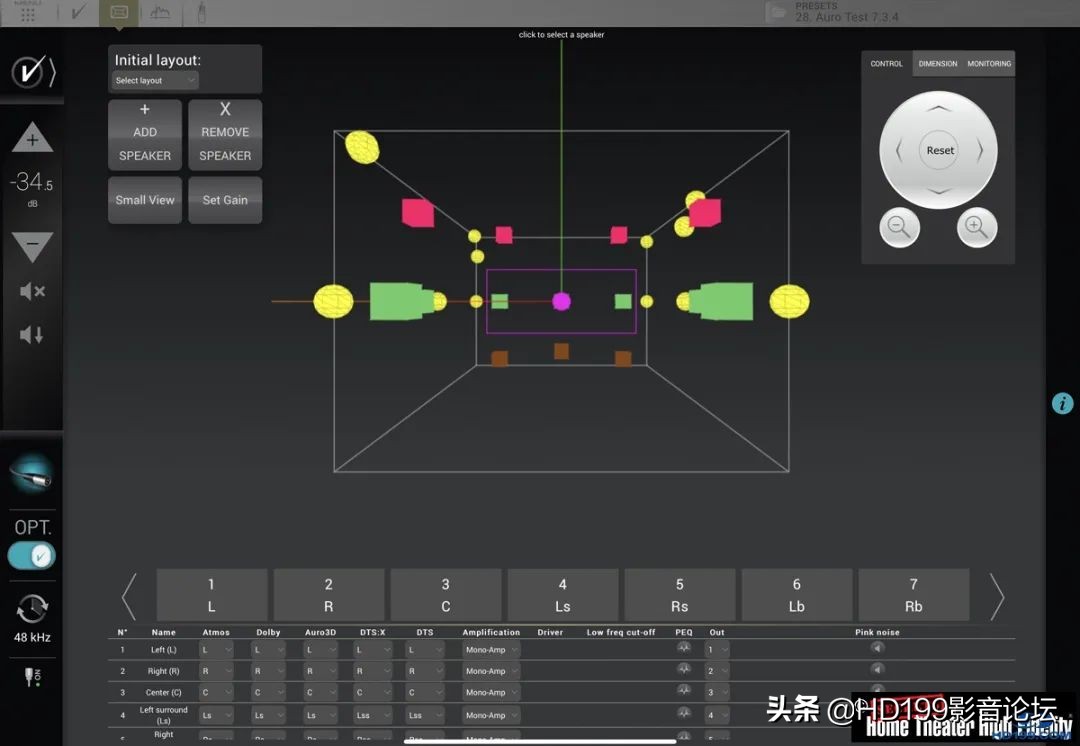Screen dimensions: 1080x746
Task: Click the Set Gain button
Action: click(225, 200)
